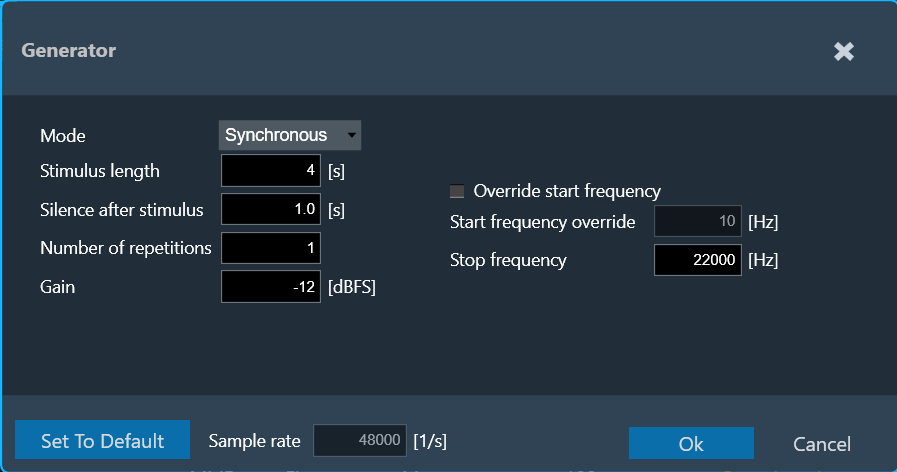Click the Sample rate field showing 48000
The width and height of the screenshot is (897, 472).
click(x=360, y=441)
